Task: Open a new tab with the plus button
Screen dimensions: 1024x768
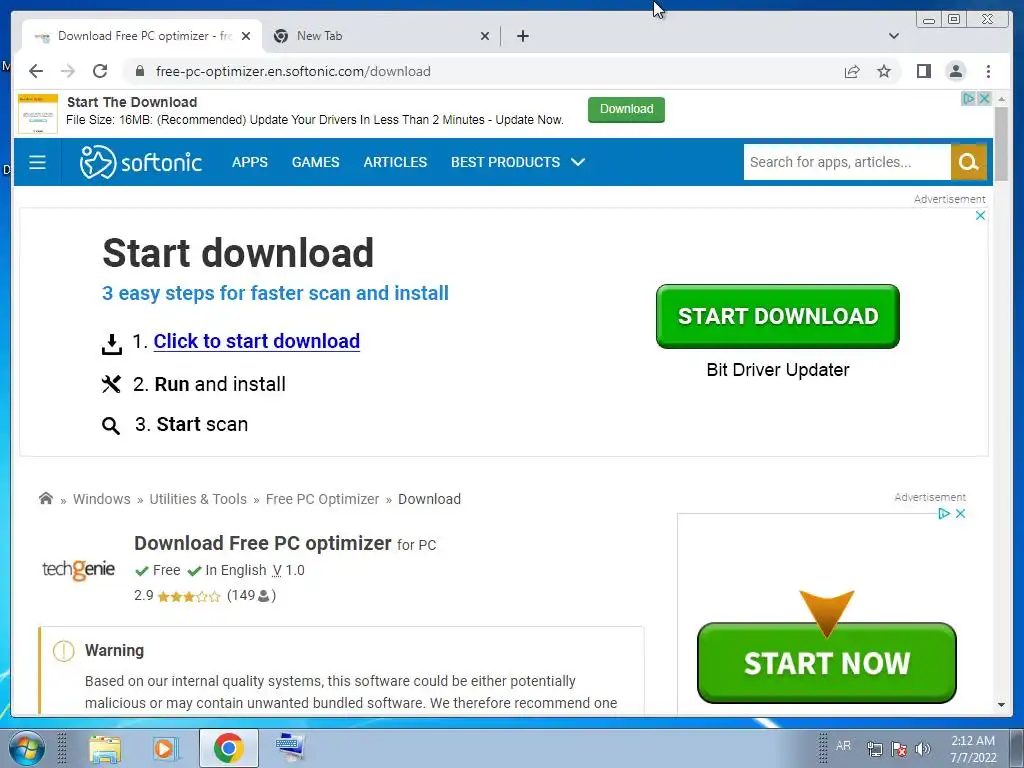Action: coord(522,36)
